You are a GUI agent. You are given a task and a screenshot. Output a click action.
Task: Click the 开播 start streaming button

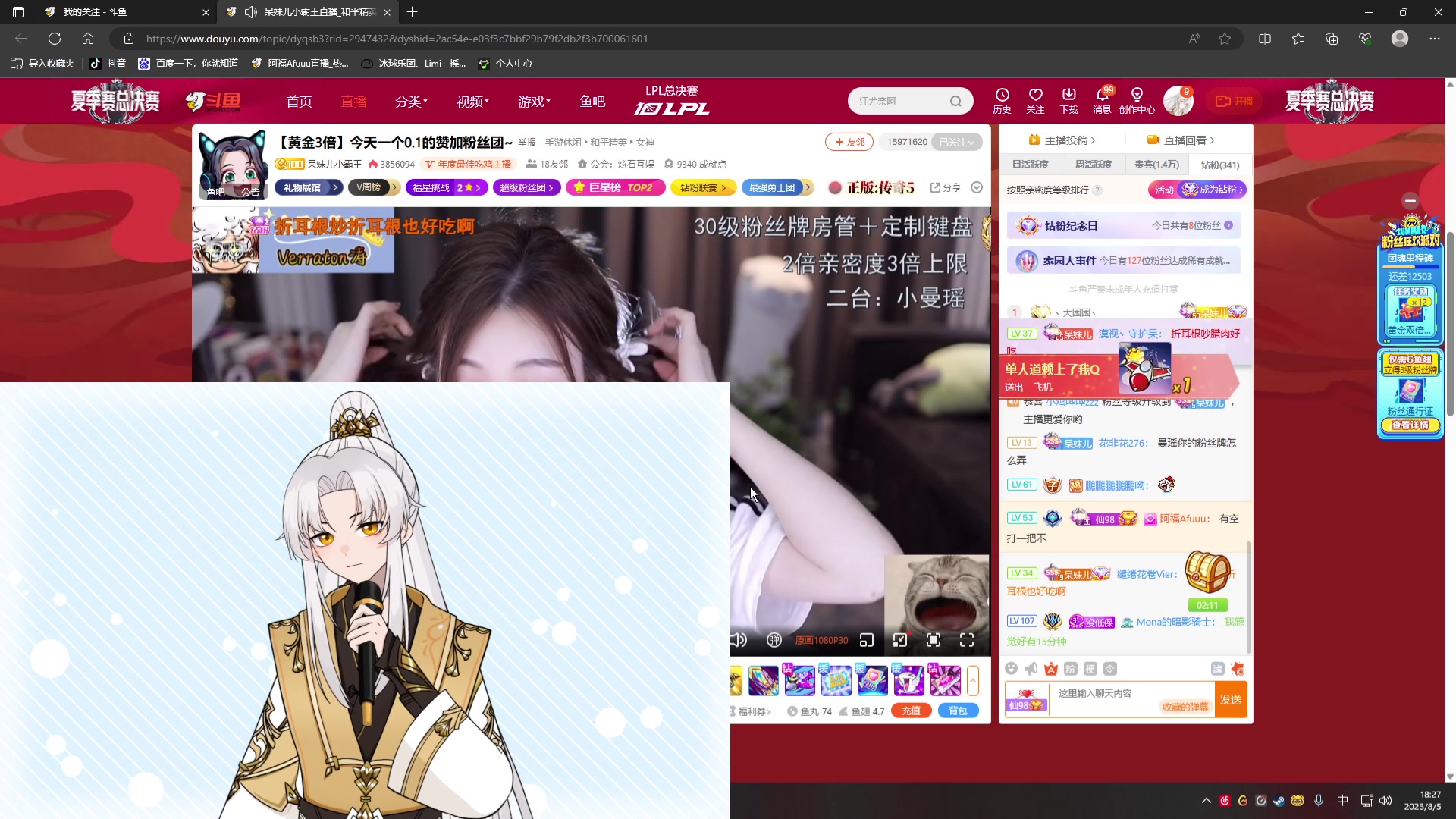point(1234,101)
